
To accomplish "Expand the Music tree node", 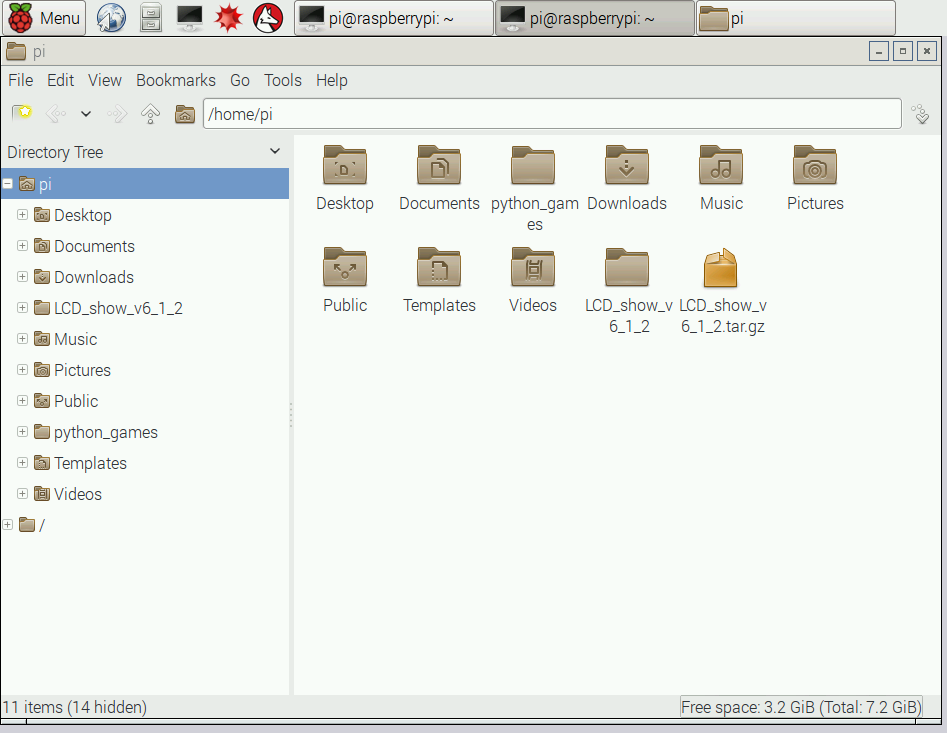I will pyautogui.click(x=22, y=338).
